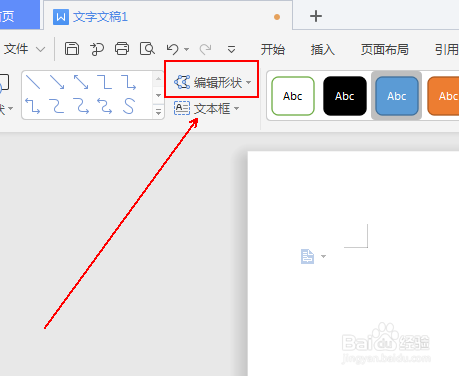Click the WPS document icon in tab
Viewport: 459px width, 376px height.
coord(61,17)
